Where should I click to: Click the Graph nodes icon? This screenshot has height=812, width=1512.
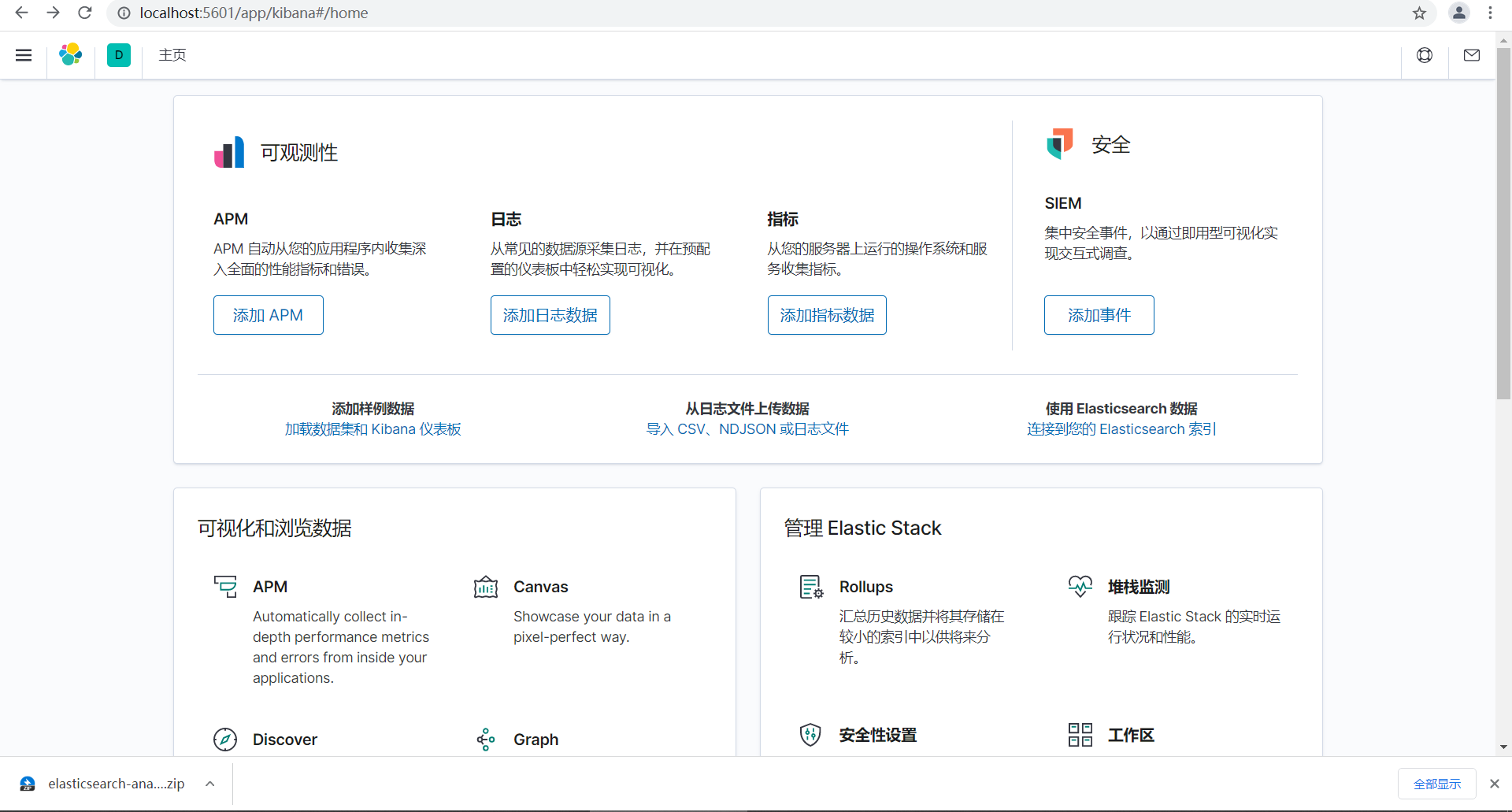(x=486, y=740)
